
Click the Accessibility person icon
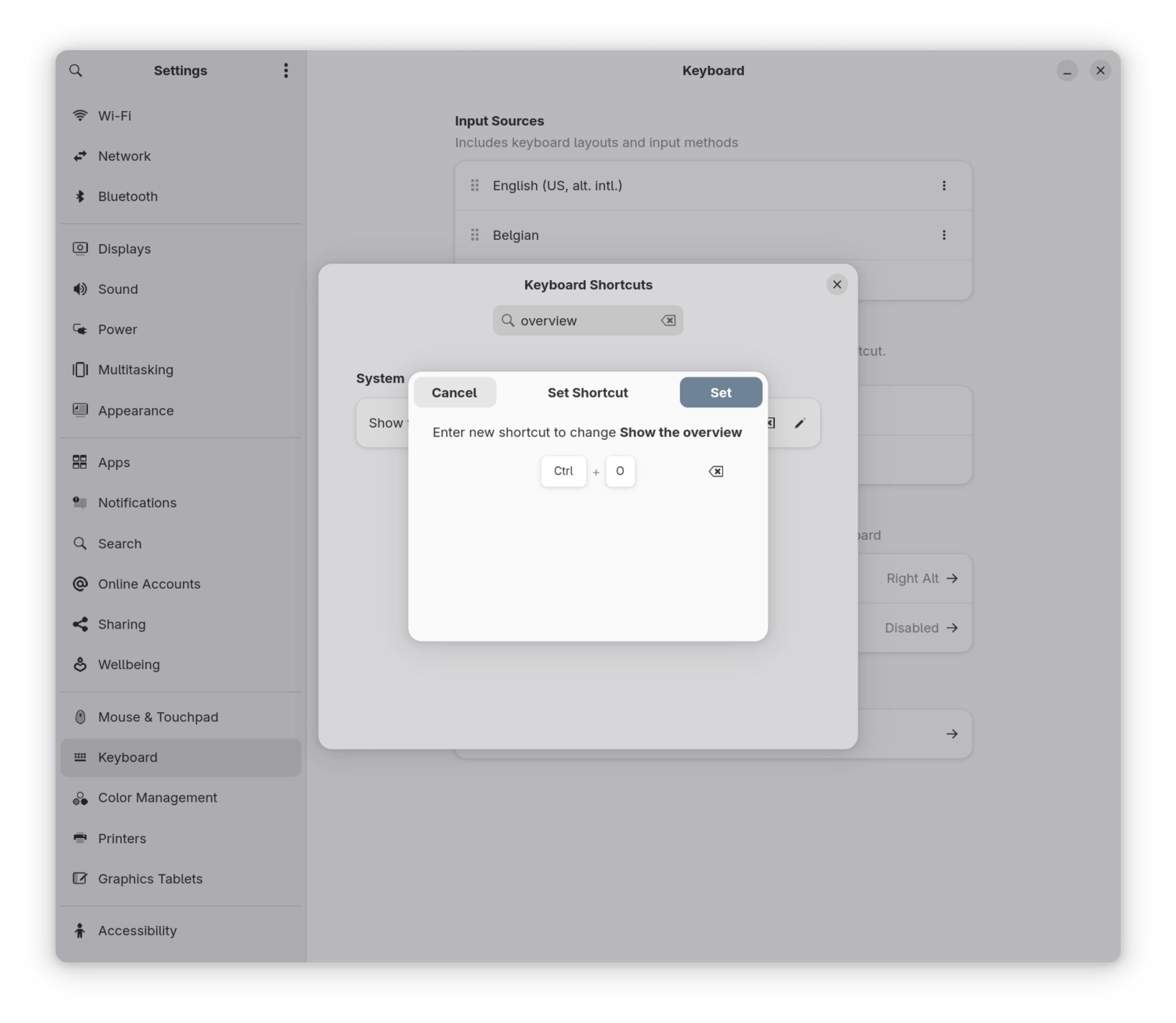(80, 930)
